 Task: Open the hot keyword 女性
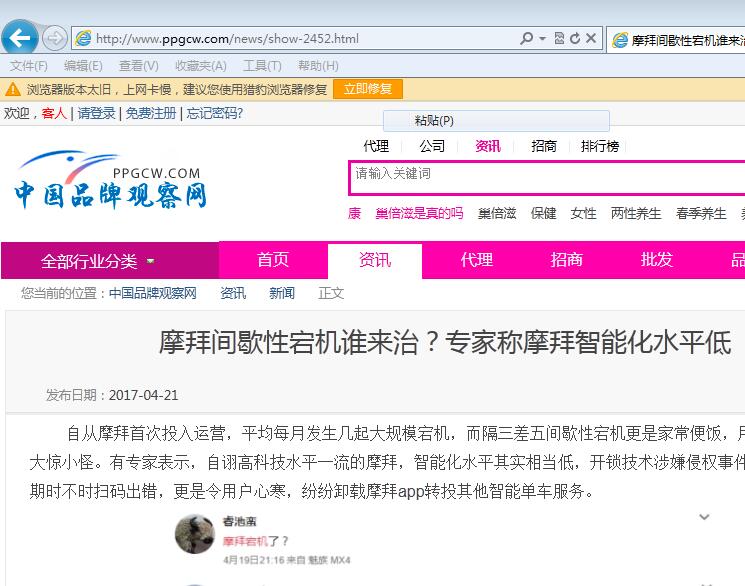(x=583, y=213)
